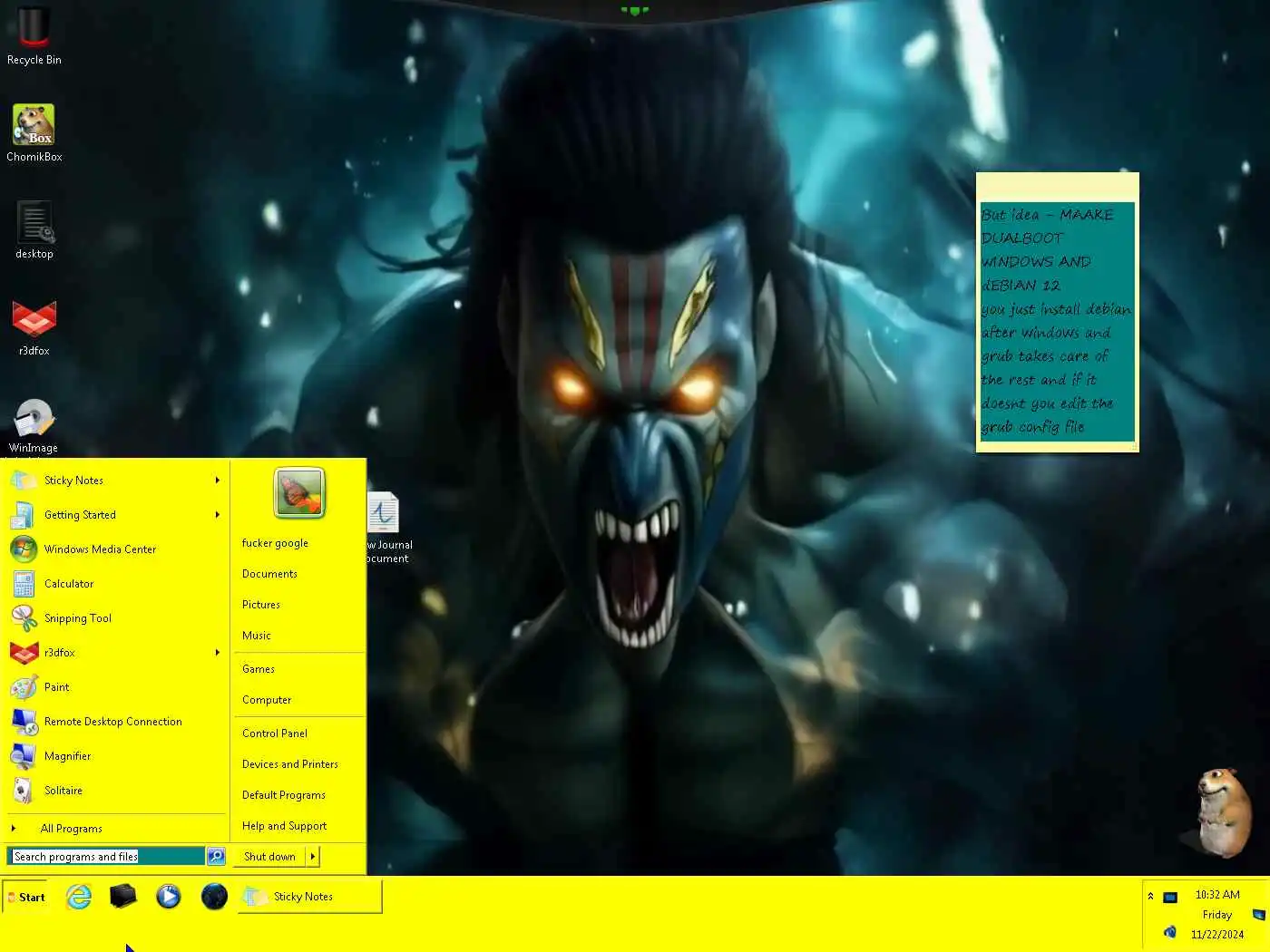Image resolution: width=1270 pixels, height=952 pixels.
Task: Click the monitor tray icon beside clock
Action: pos(1170,898)
